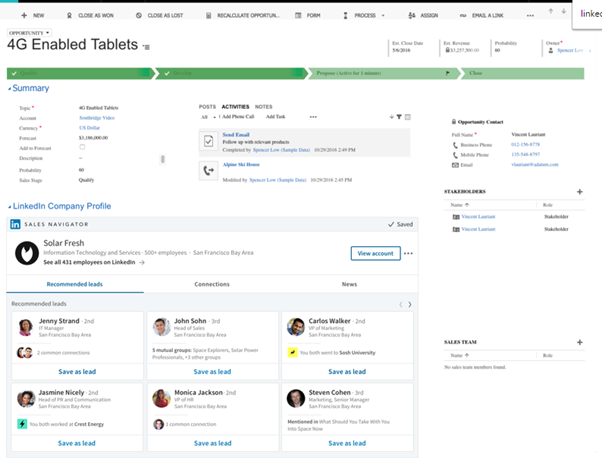Click Recalculate Opportunity command
This screenshot has height=458, width=602.
point(243,15)
